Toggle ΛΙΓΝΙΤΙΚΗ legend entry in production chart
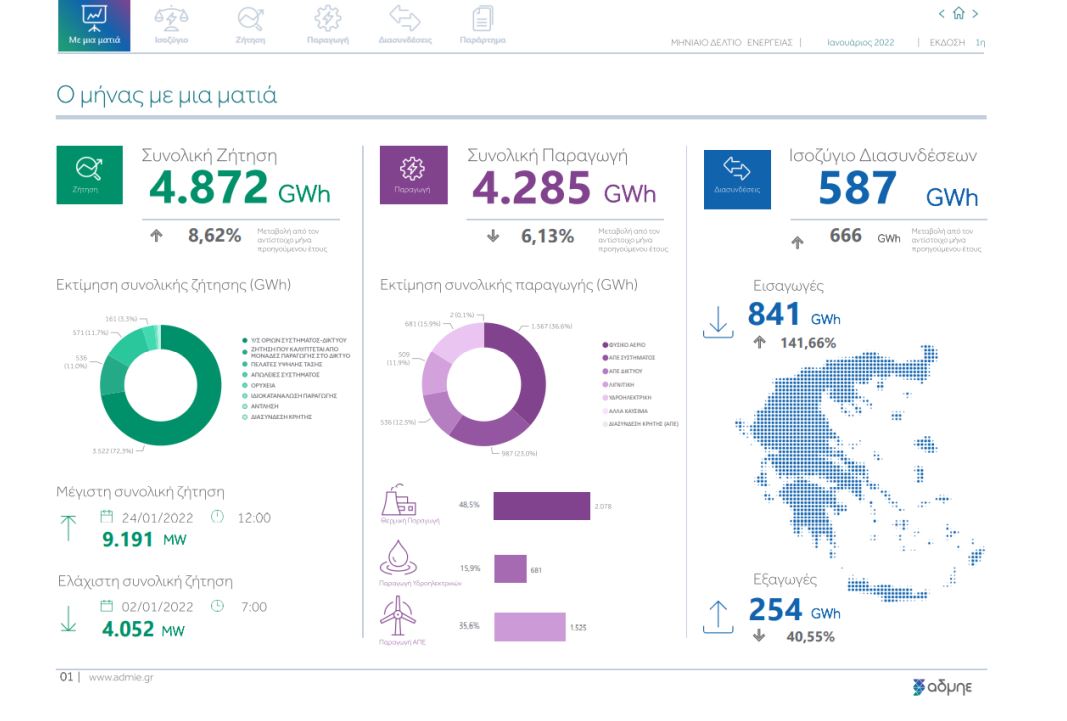The width and height of the screenshot is (1067, 721). (625, 383)
